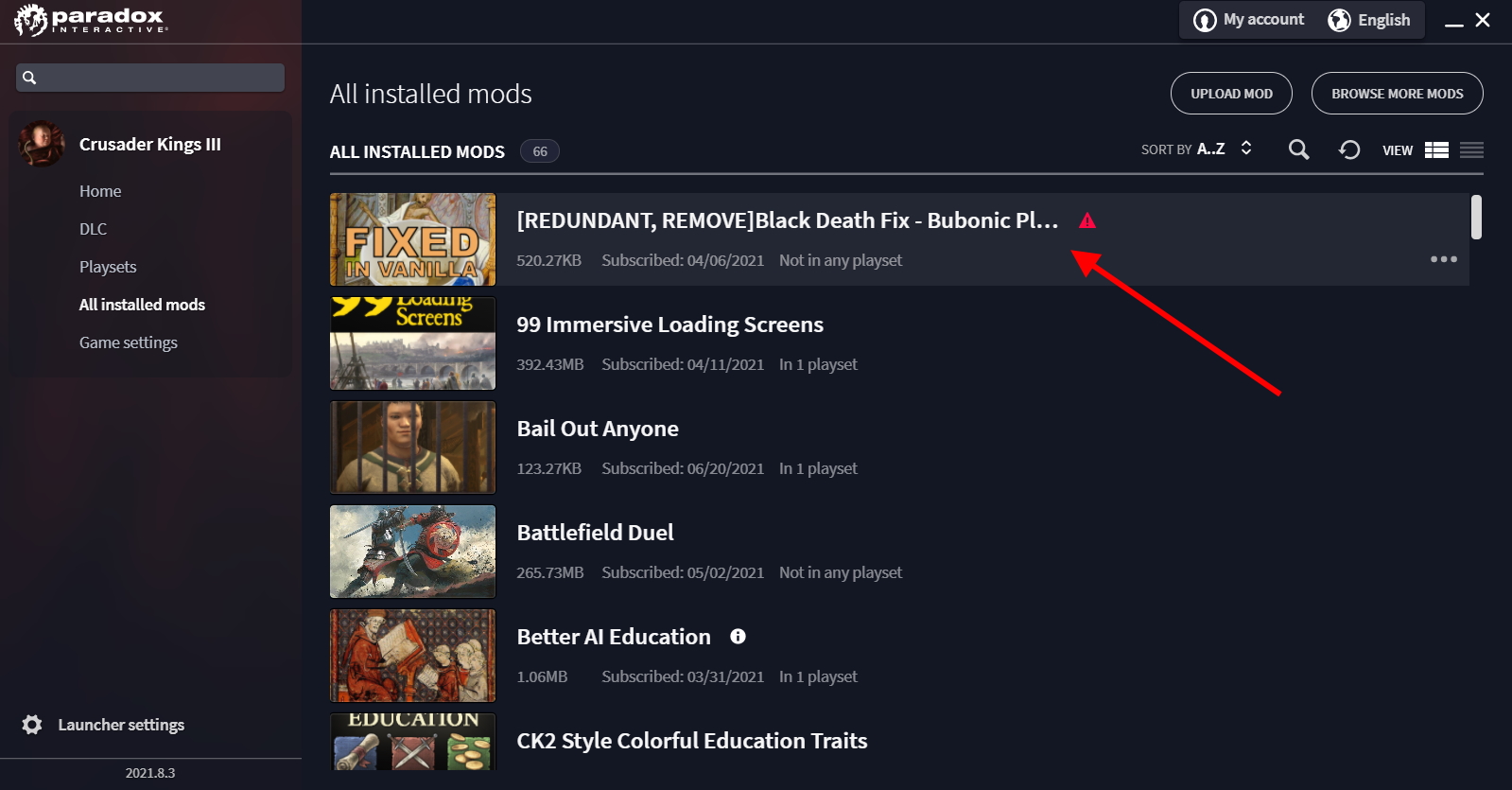Viewport: 1512px width, 790px height.
Task: Select the Bail Out Anyone mod title
Action: click(x=598, y=429)
